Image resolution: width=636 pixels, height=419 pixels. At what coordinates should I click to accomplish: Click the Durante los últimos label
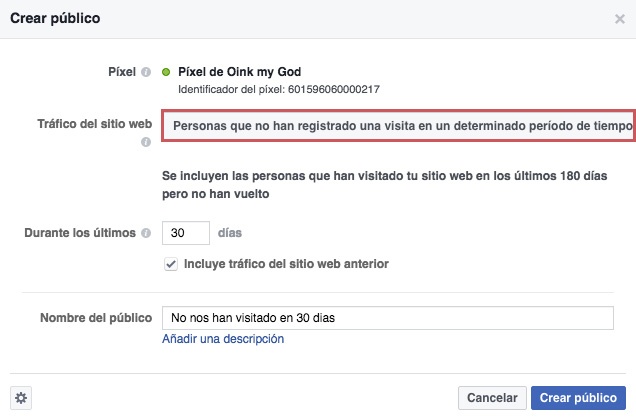pos(80,233)
